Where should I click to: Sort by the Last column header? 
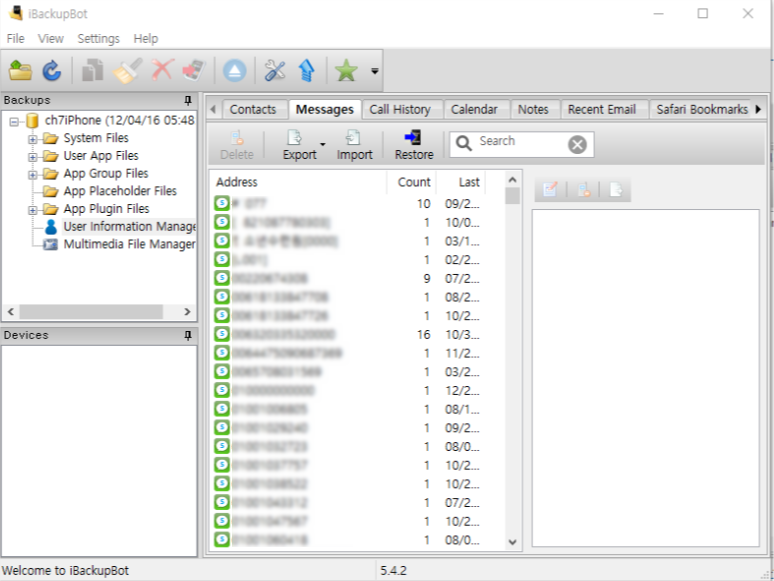pyautogui.click(x=462, y=182)
